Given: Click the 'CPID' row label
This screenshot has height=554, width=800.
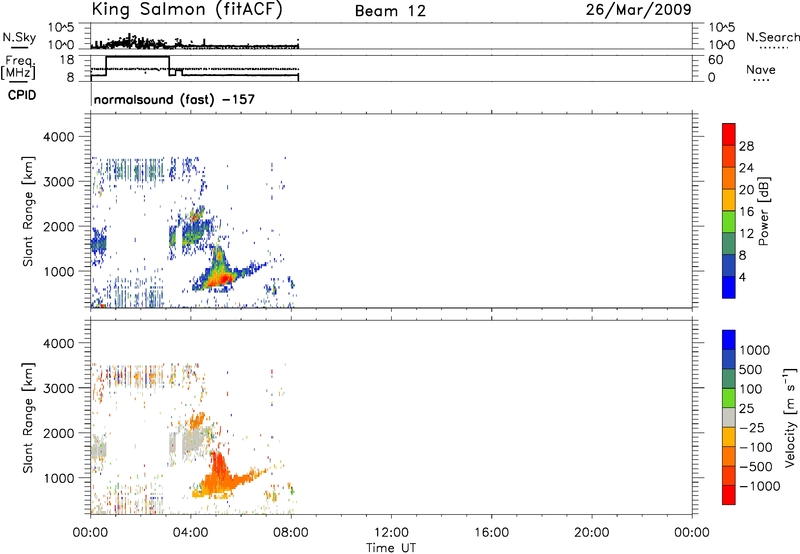Looking at the screenshot, I should 22,95.
